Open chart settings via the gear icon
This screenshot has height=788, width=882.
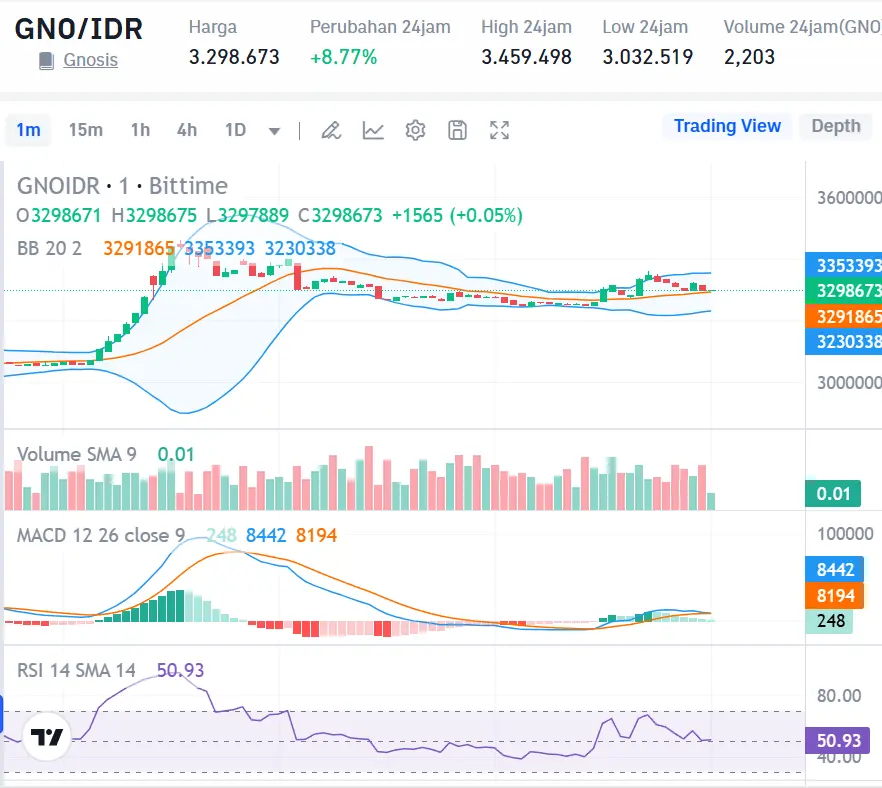tap(415, 130)
